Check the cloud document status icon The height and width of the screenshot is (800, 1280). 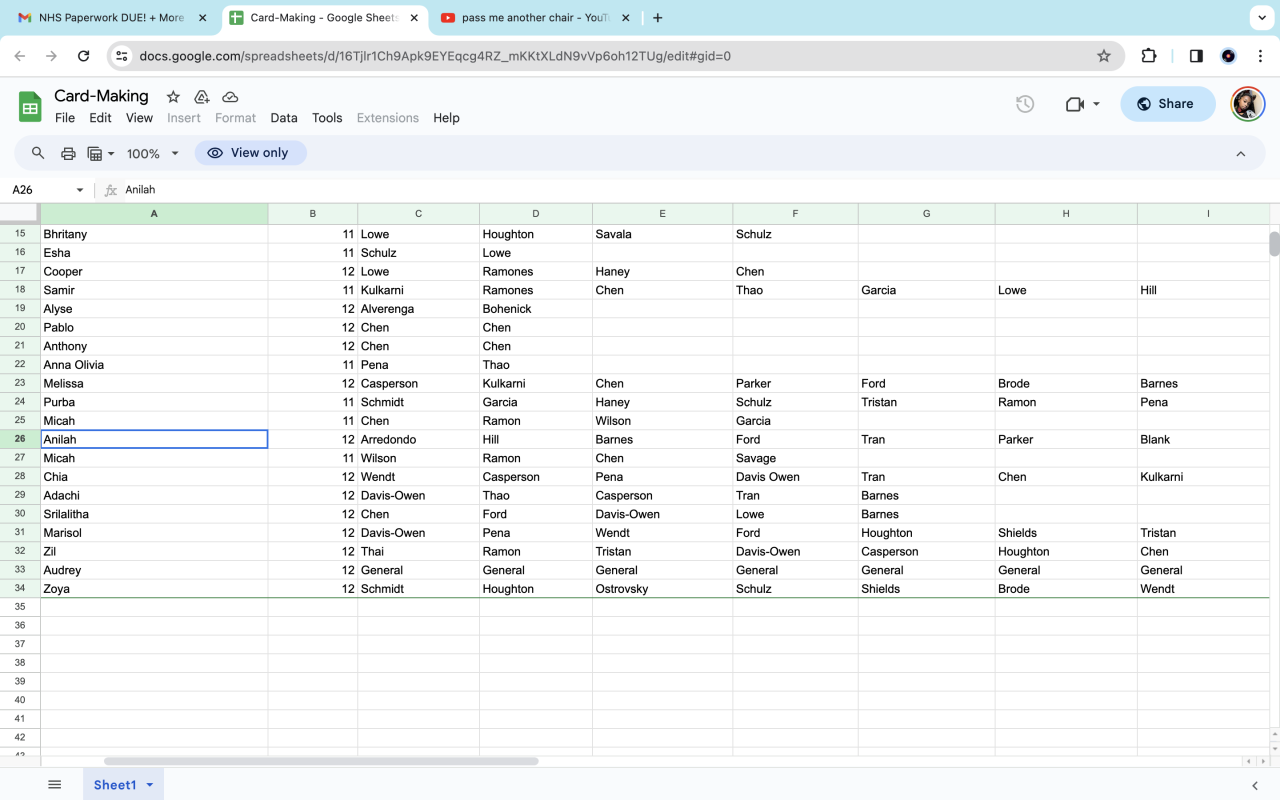pos(230,97)
